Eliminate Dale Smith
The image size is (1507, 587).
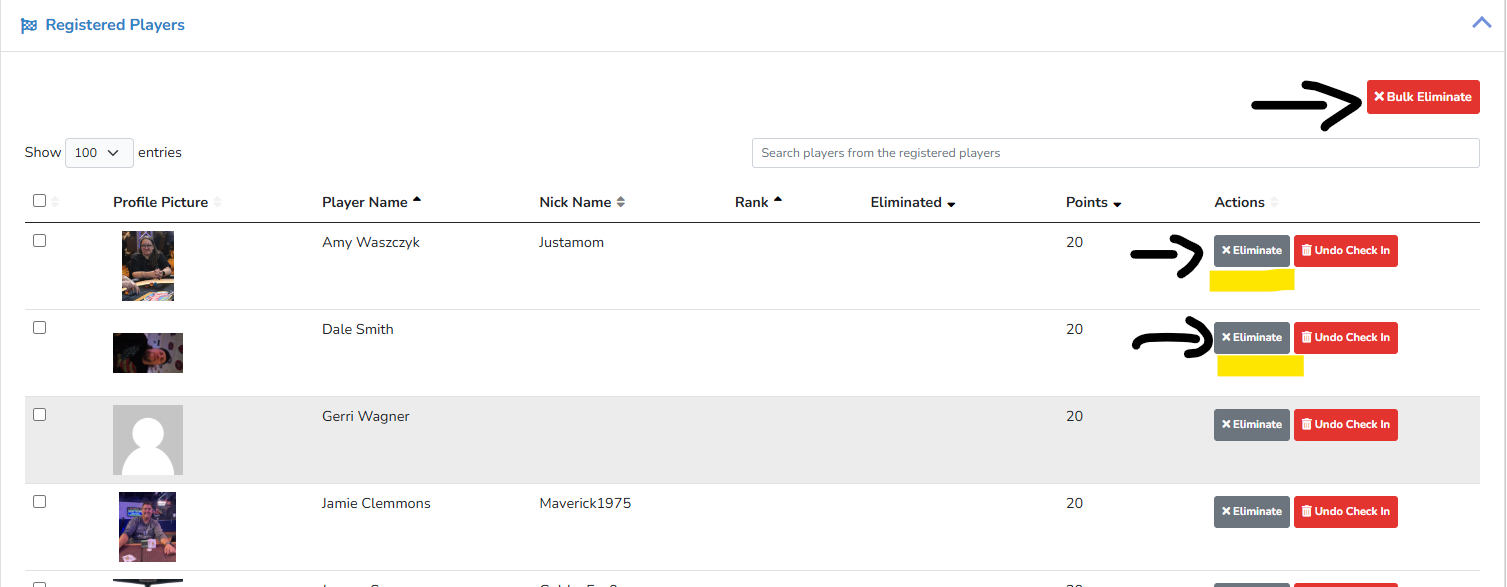(x=1251, y=337)
